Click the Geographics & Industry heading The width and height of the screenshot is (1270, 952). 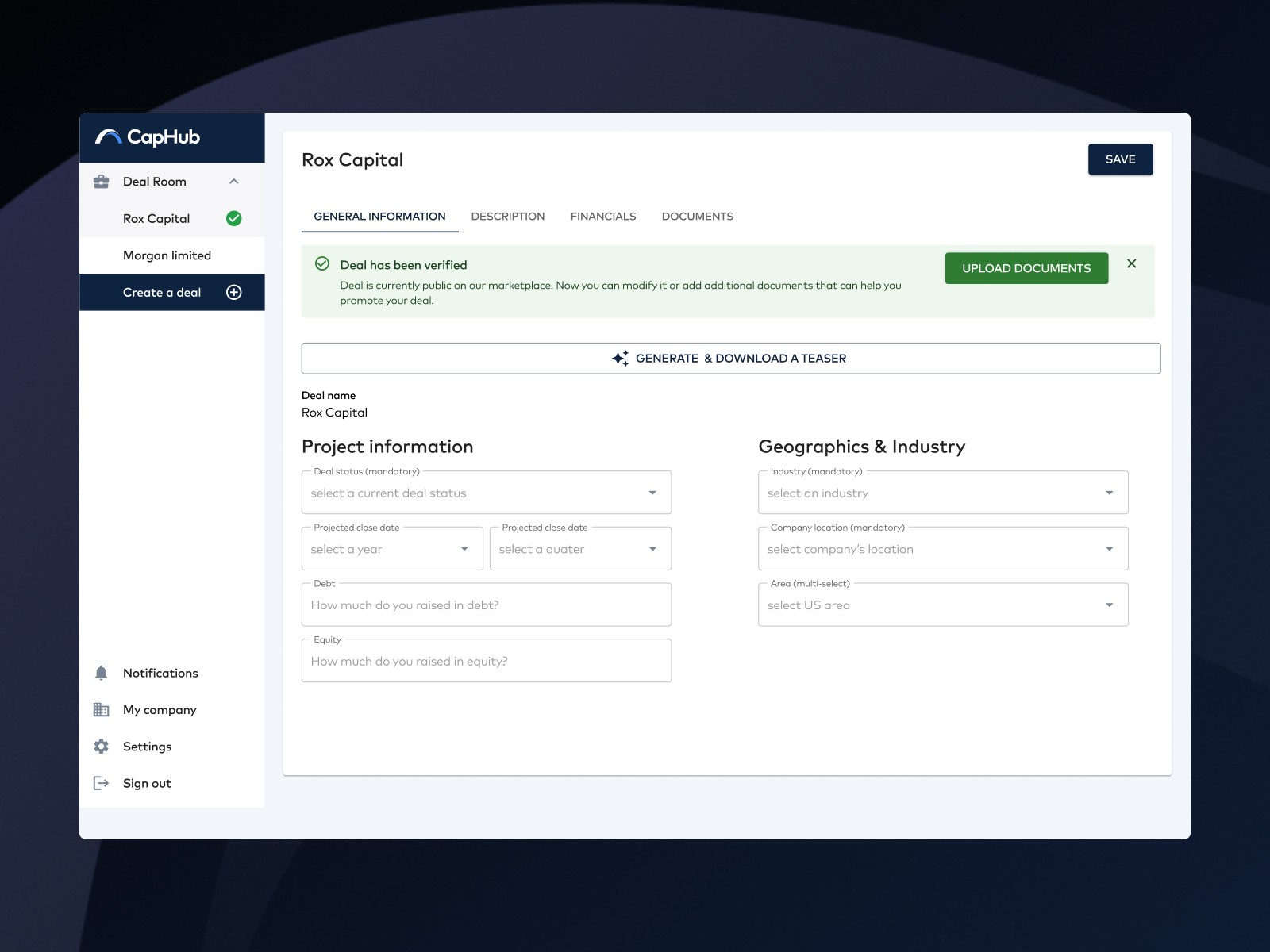pyautogui.click(x=862, y=447)
